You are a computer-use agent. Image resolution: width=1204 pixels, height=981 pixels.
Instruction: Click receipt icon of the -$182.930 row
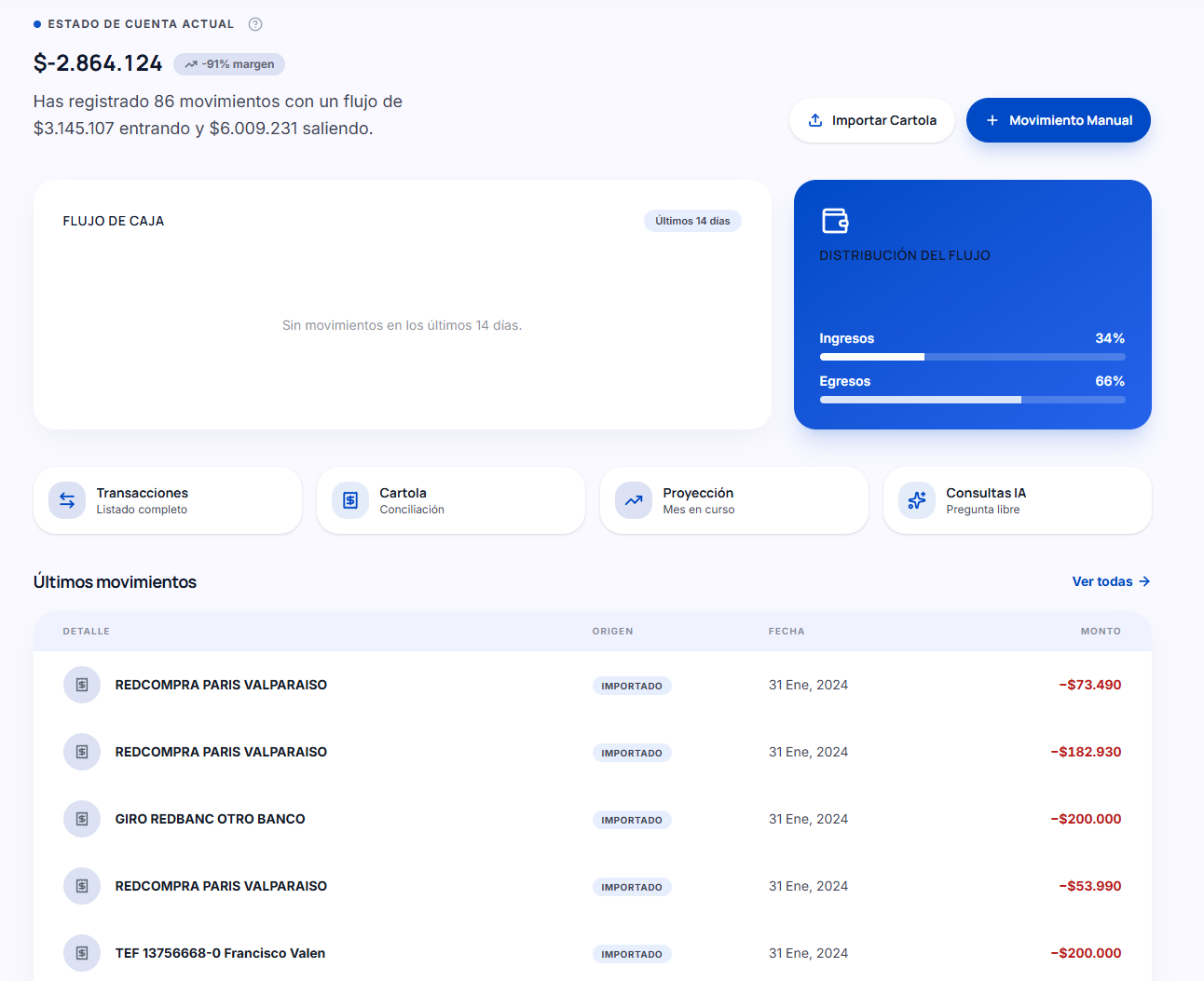[x=82, y=752]
